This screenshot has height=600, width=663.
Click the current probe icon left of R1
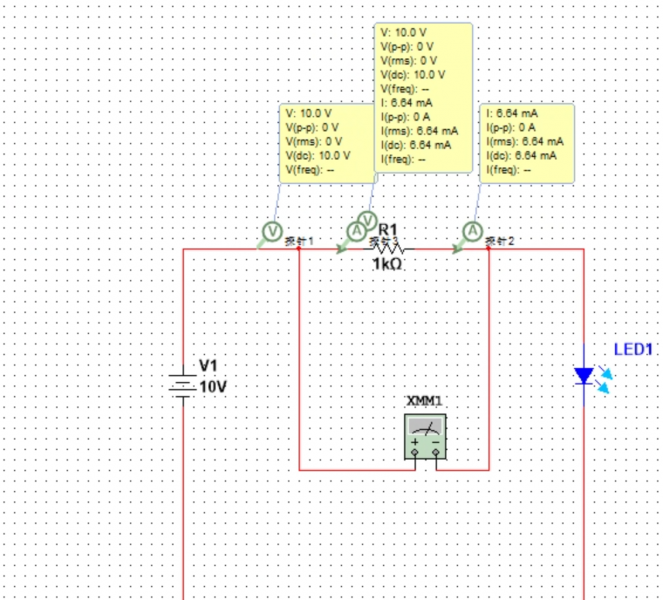coord(356,231)
